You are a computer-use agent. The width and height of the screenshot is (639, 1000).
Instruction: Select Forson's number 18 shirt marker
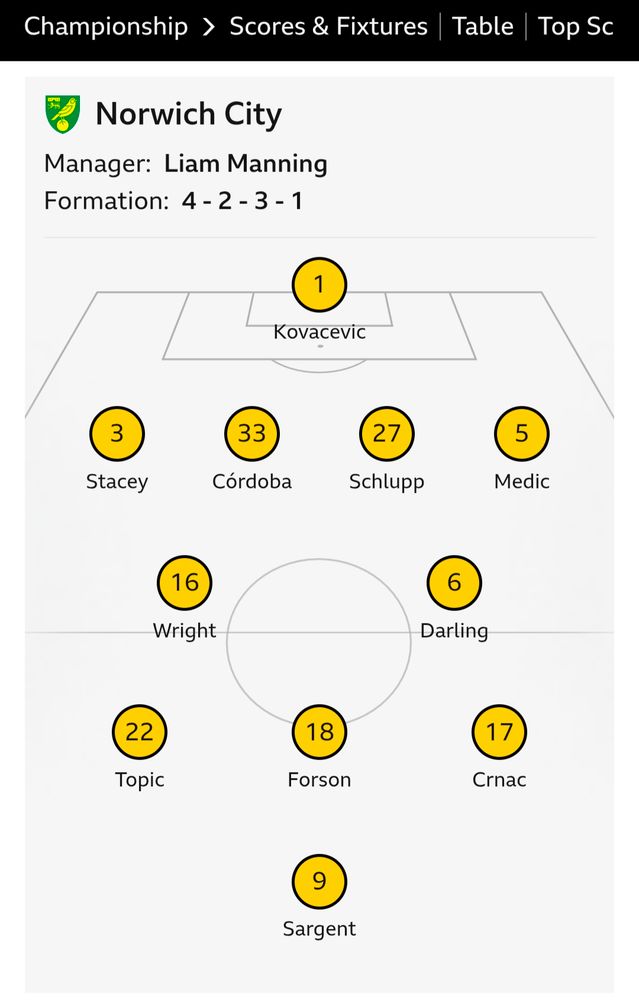pyautogui.click(x=318, y=731)
